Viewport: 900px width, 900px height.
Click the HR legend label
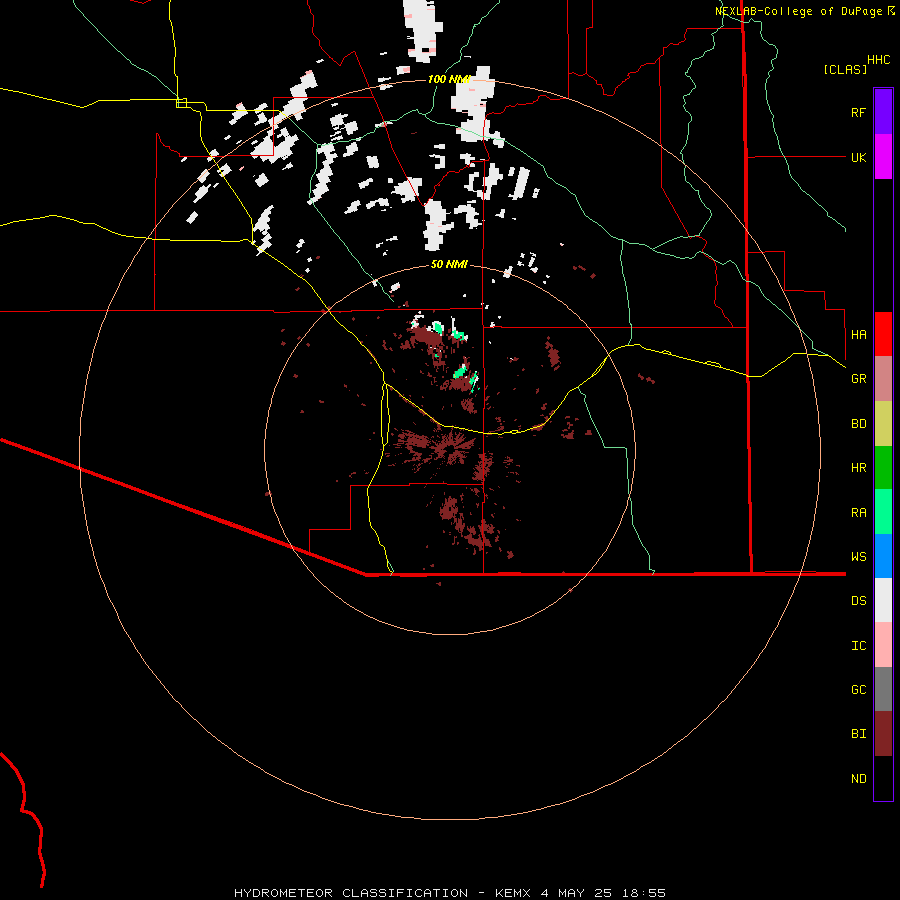coord(858,468)
